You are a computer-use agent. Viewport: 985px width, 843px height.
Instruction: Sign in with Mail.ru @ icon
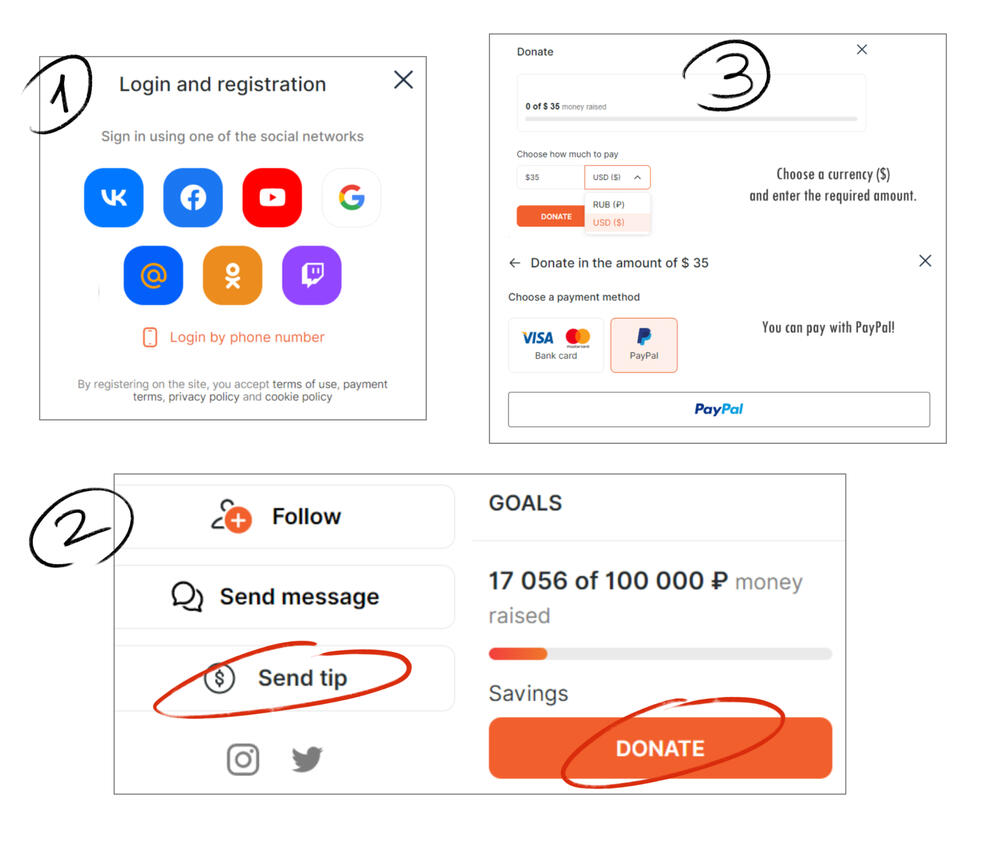153,275
